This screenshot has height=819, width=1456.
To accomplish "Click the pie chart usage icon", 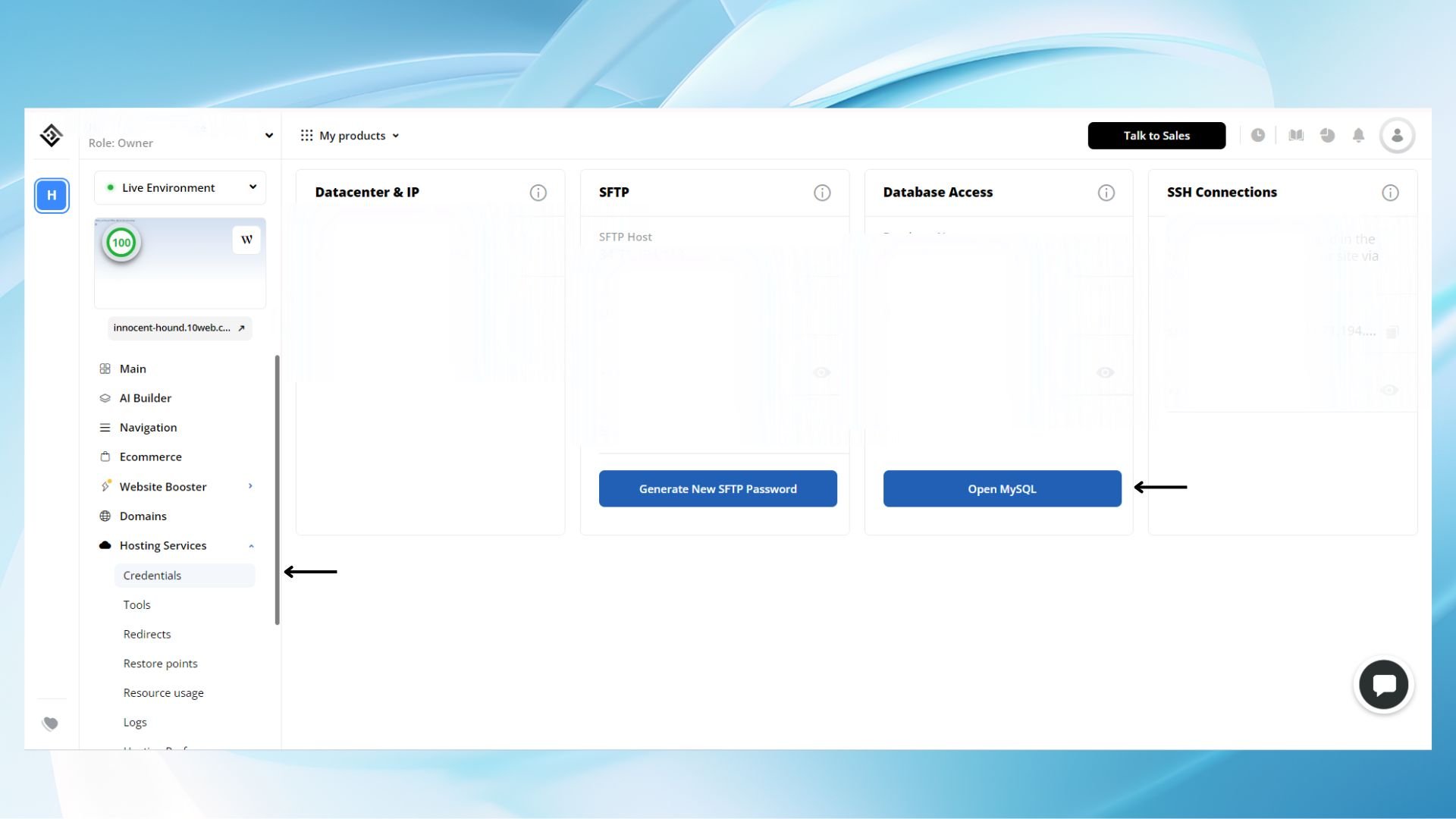I will click(x=1327, y=136).
